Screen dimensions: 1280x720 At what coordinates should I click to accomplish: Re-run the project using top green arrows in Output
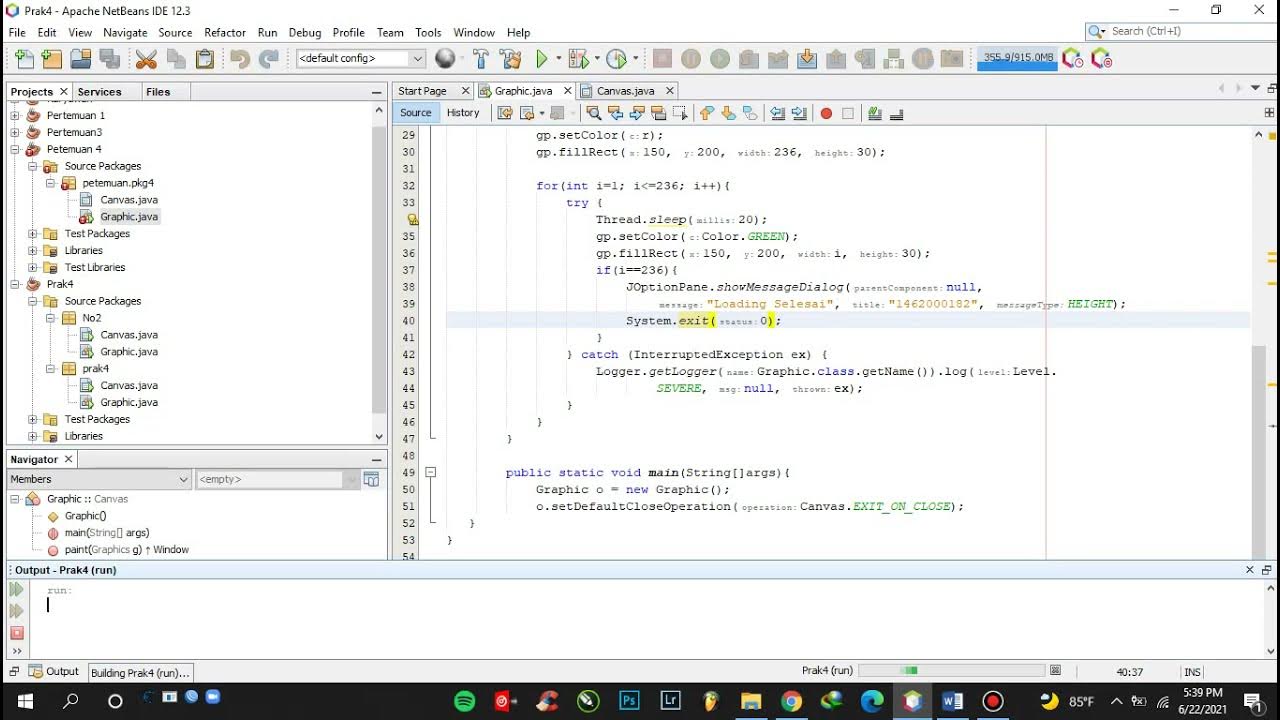pyautogui.click(x=16, y=590)
